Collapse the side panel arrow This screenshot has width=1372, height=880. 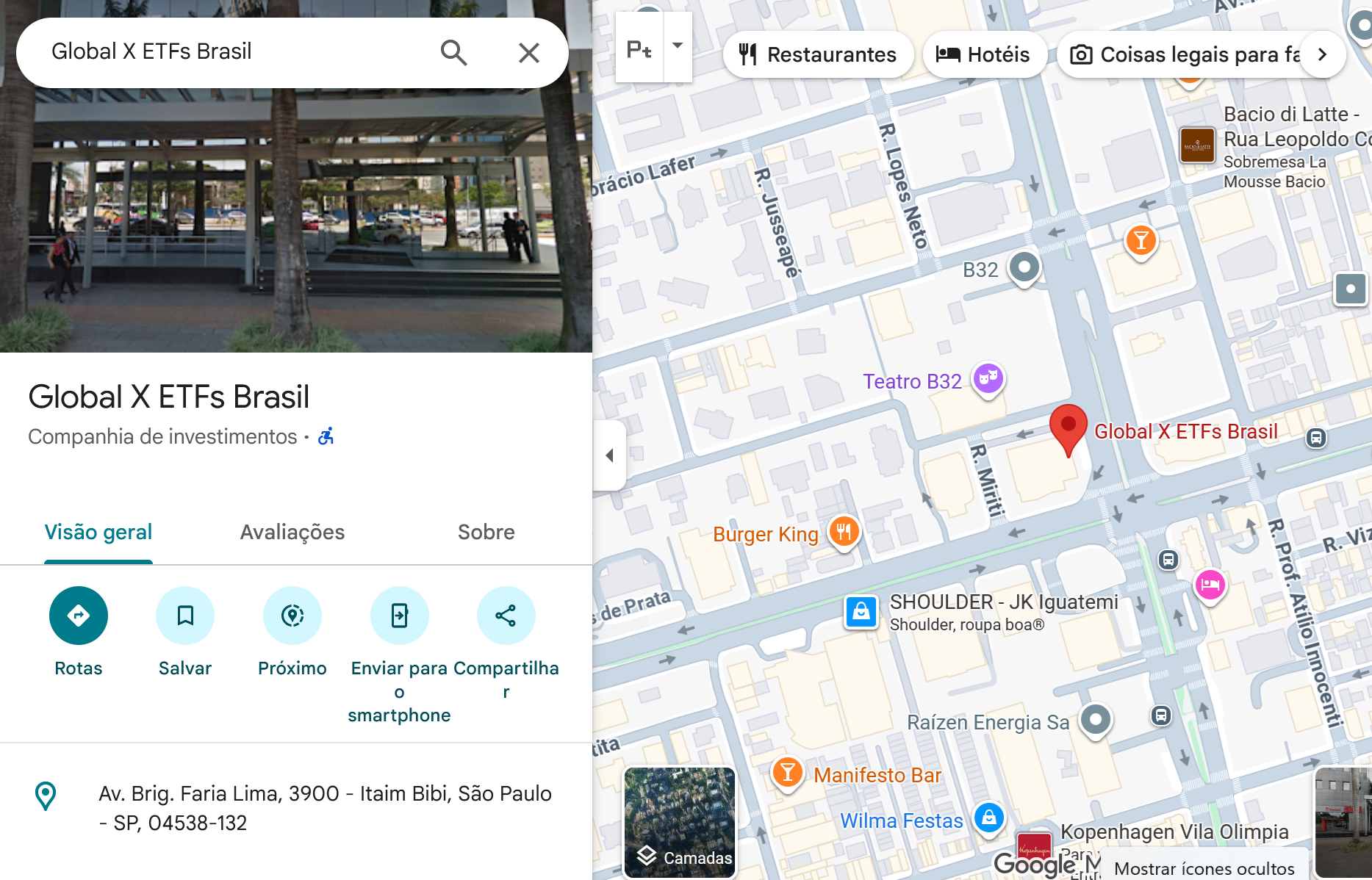[x=610, y=455]
